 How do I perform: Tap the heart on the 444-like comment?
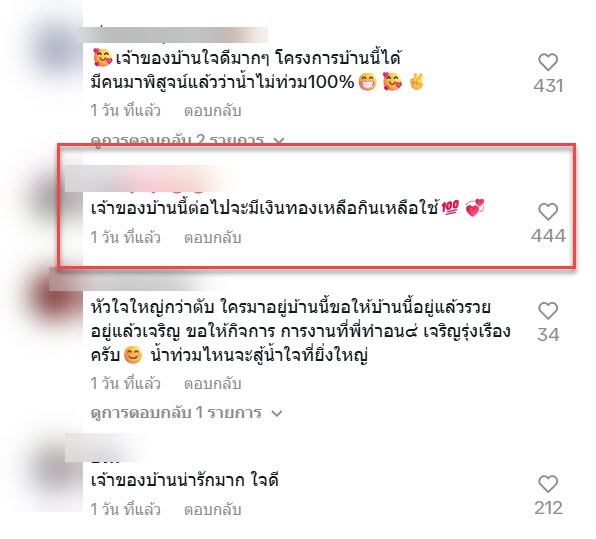point(548,211)
